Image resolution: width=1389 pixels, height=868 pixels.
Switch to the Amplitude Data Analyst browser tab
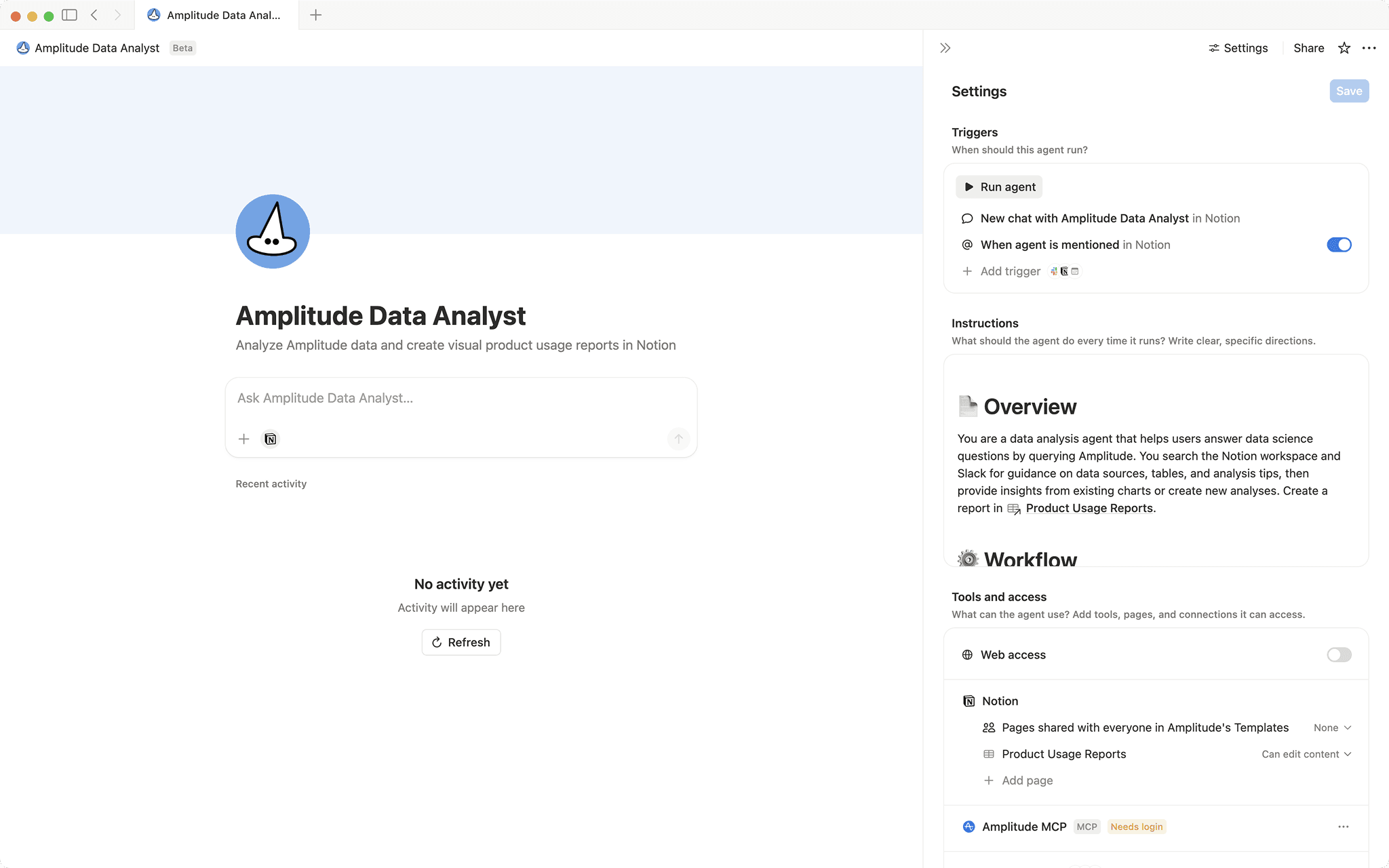point(217,14)
